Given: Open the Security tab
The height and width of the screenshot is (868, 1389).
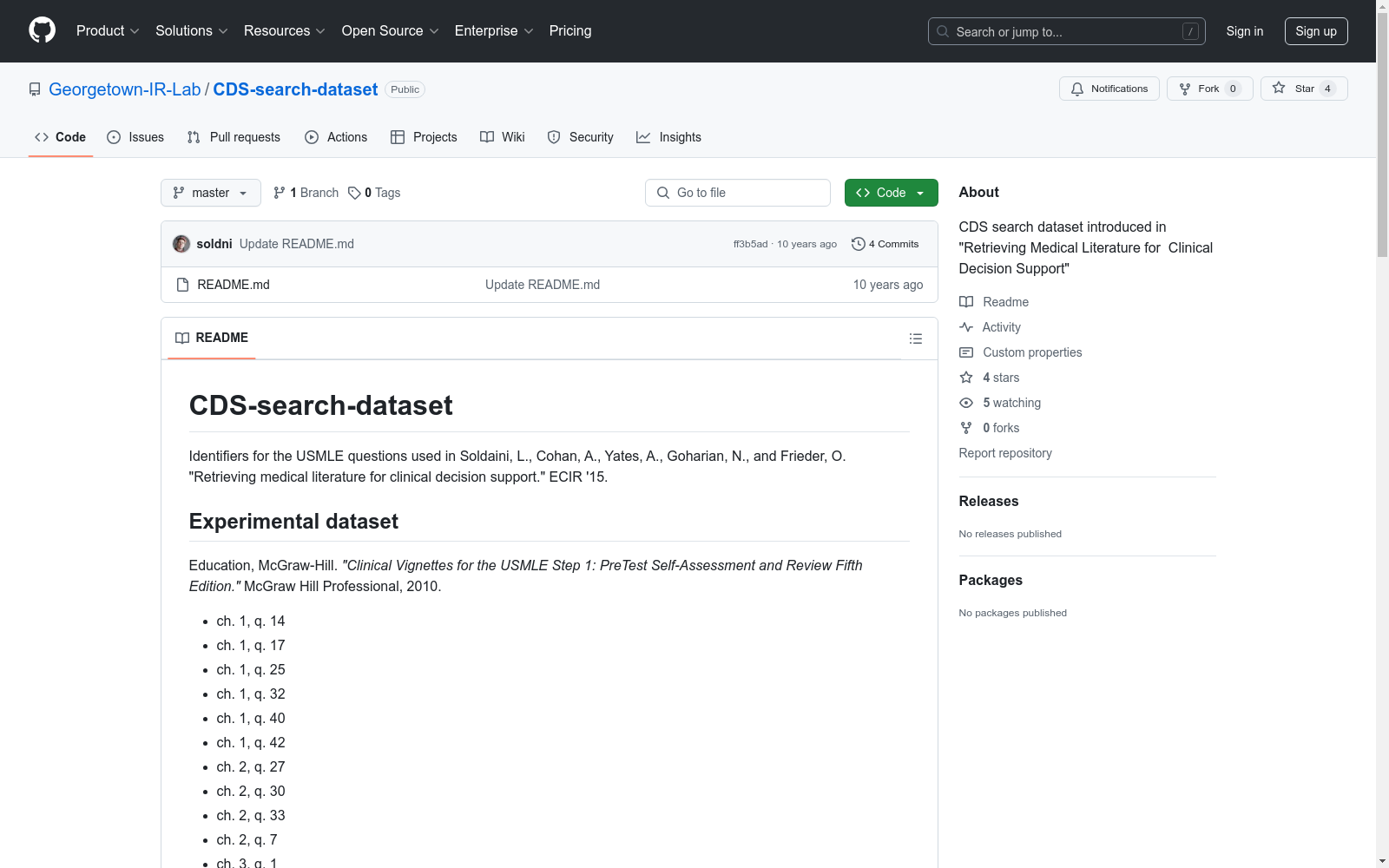Looking at the screenshot, I should pos(580,137).
